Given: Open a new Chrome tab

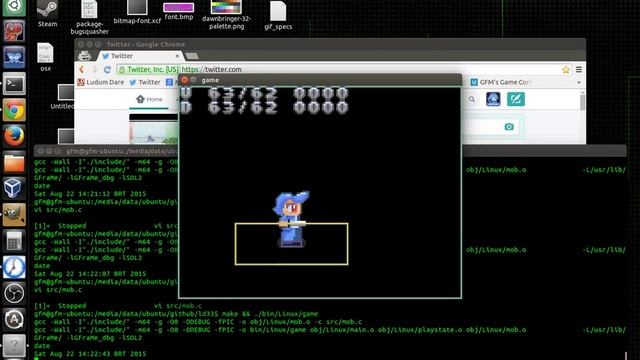Looking at the screenshot, I should coord(192,56).
